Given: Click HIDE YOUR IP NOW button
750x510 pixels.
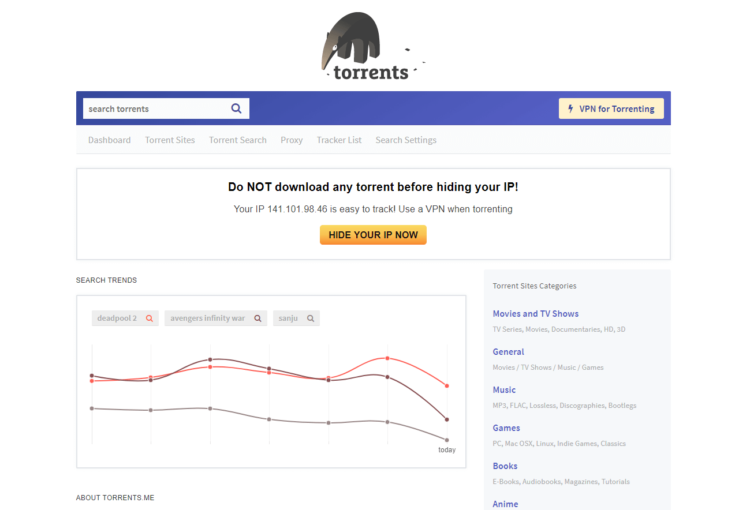Looking at the screenshot, I should click(373, 235).
